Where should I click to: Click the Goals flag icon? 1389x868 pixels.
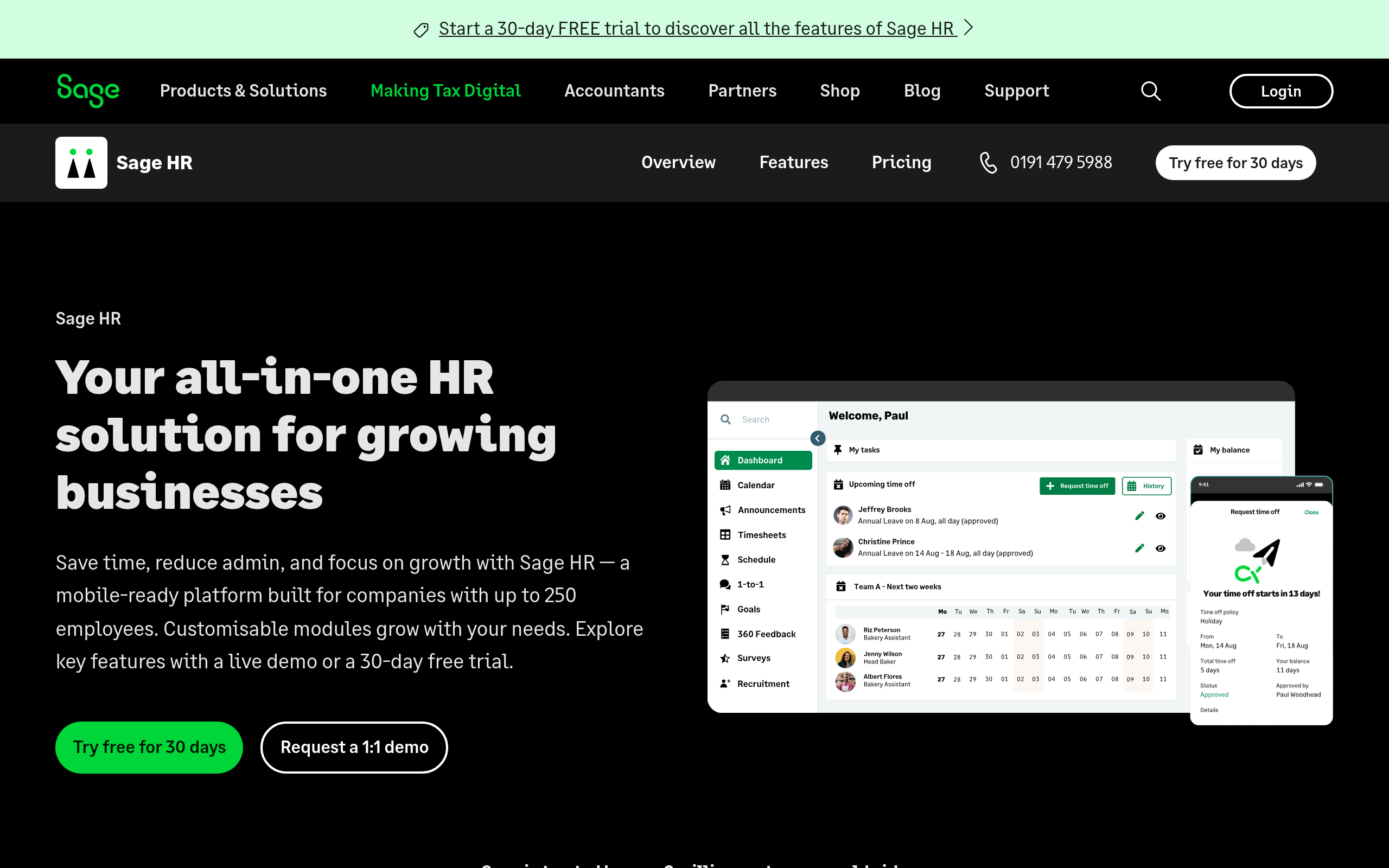point(725,609)
